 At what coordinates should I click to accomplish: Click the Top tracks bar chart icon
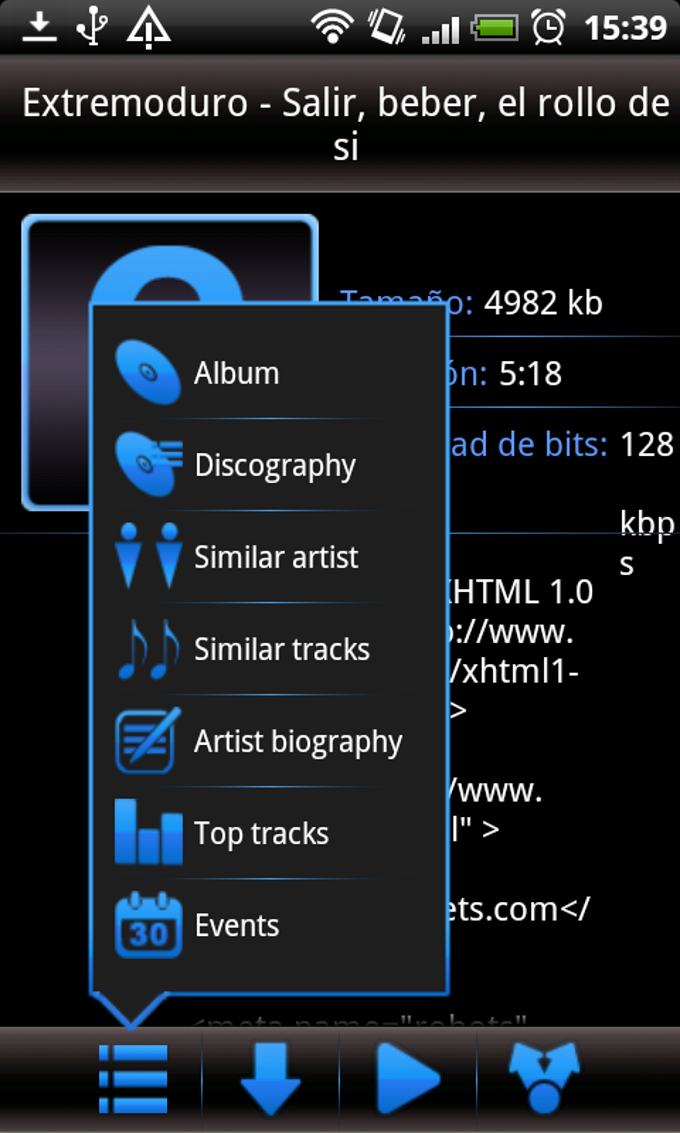(x=148, y=832)
